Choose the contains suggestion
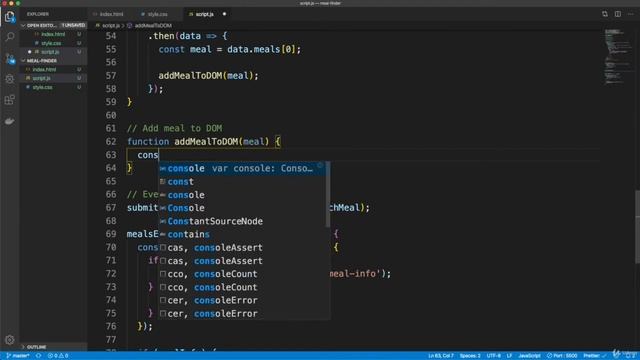The image size is (640, 360). click(x=242, y=234)
